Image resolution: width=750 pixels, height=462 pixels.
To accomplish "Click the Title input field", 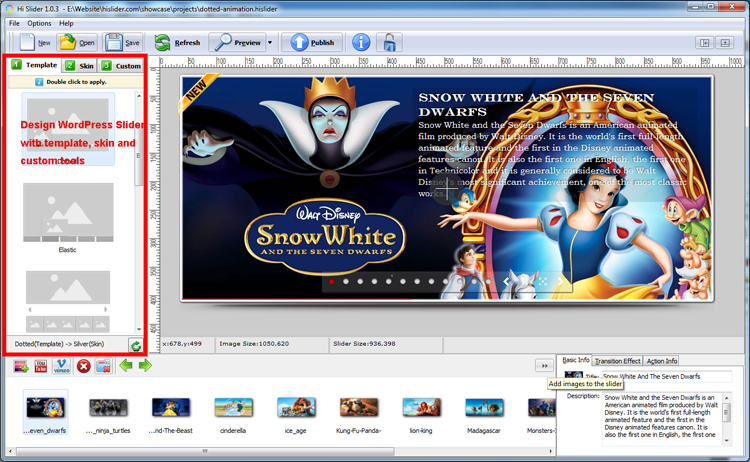I will 666,376.
